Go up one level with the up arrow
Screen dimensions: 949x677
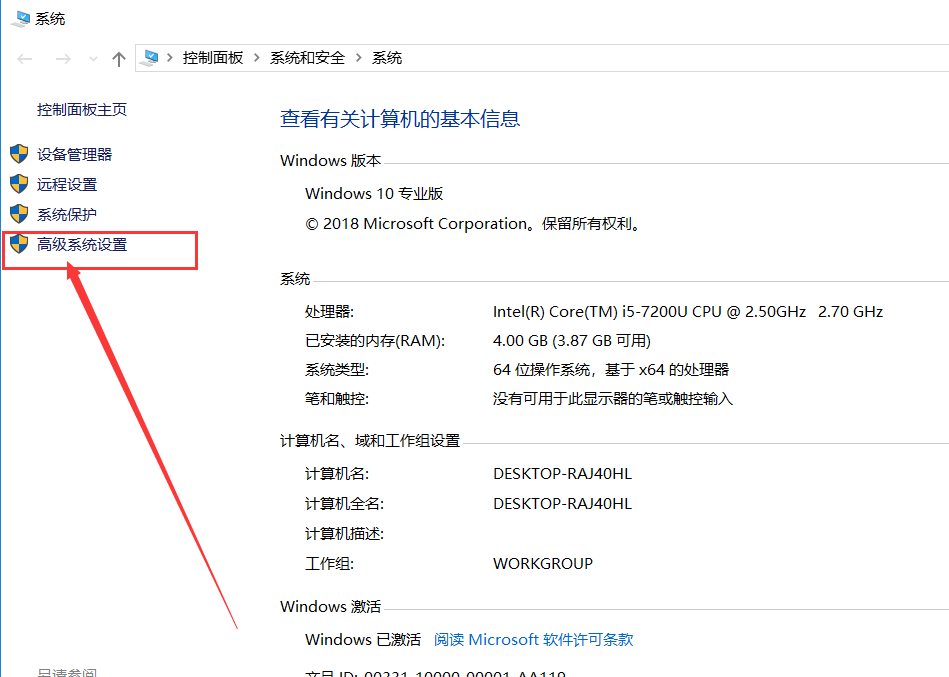(119, 59)
